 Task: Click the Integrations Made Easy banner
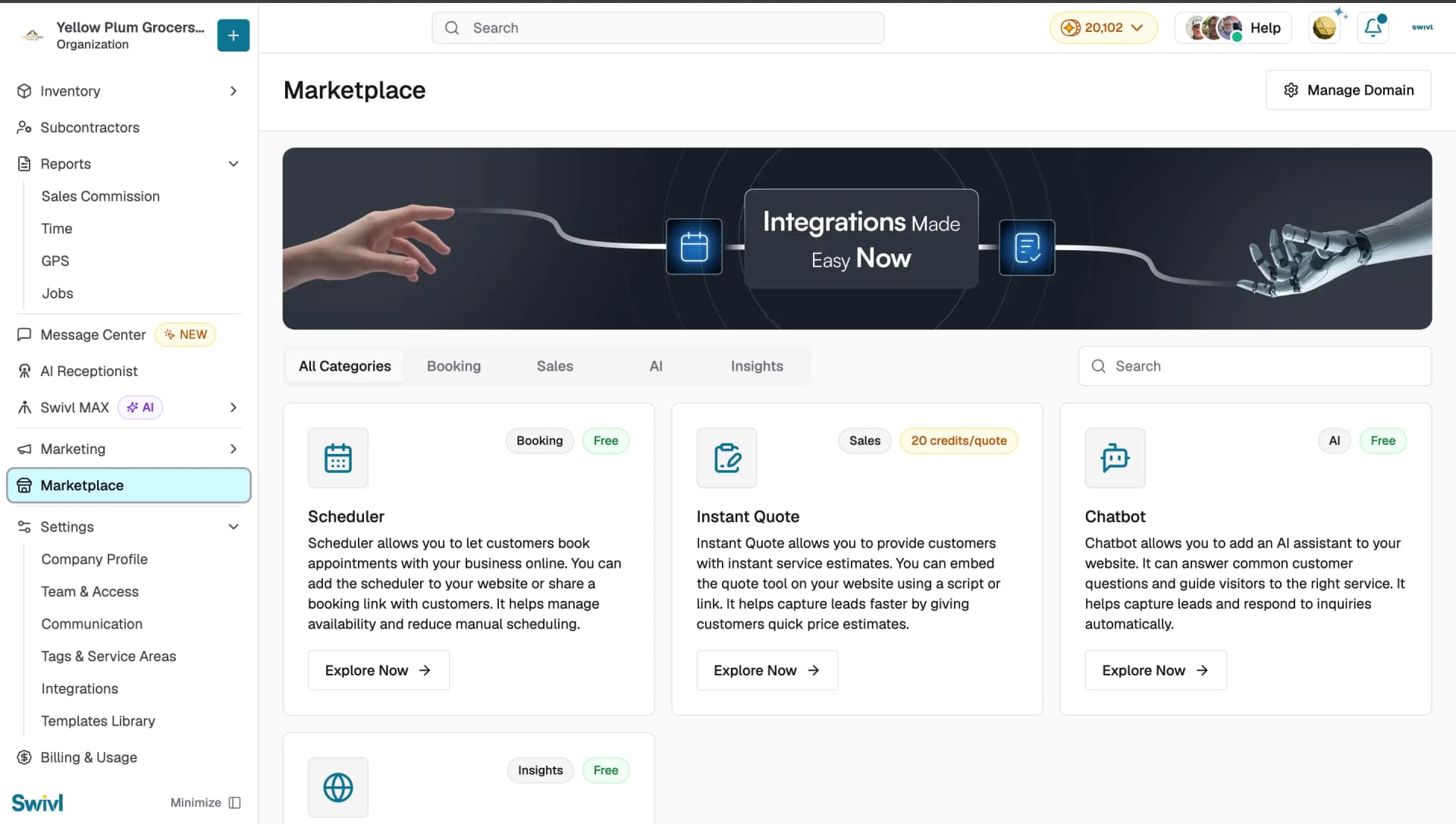pyautogui.click(x=857, y=238)
